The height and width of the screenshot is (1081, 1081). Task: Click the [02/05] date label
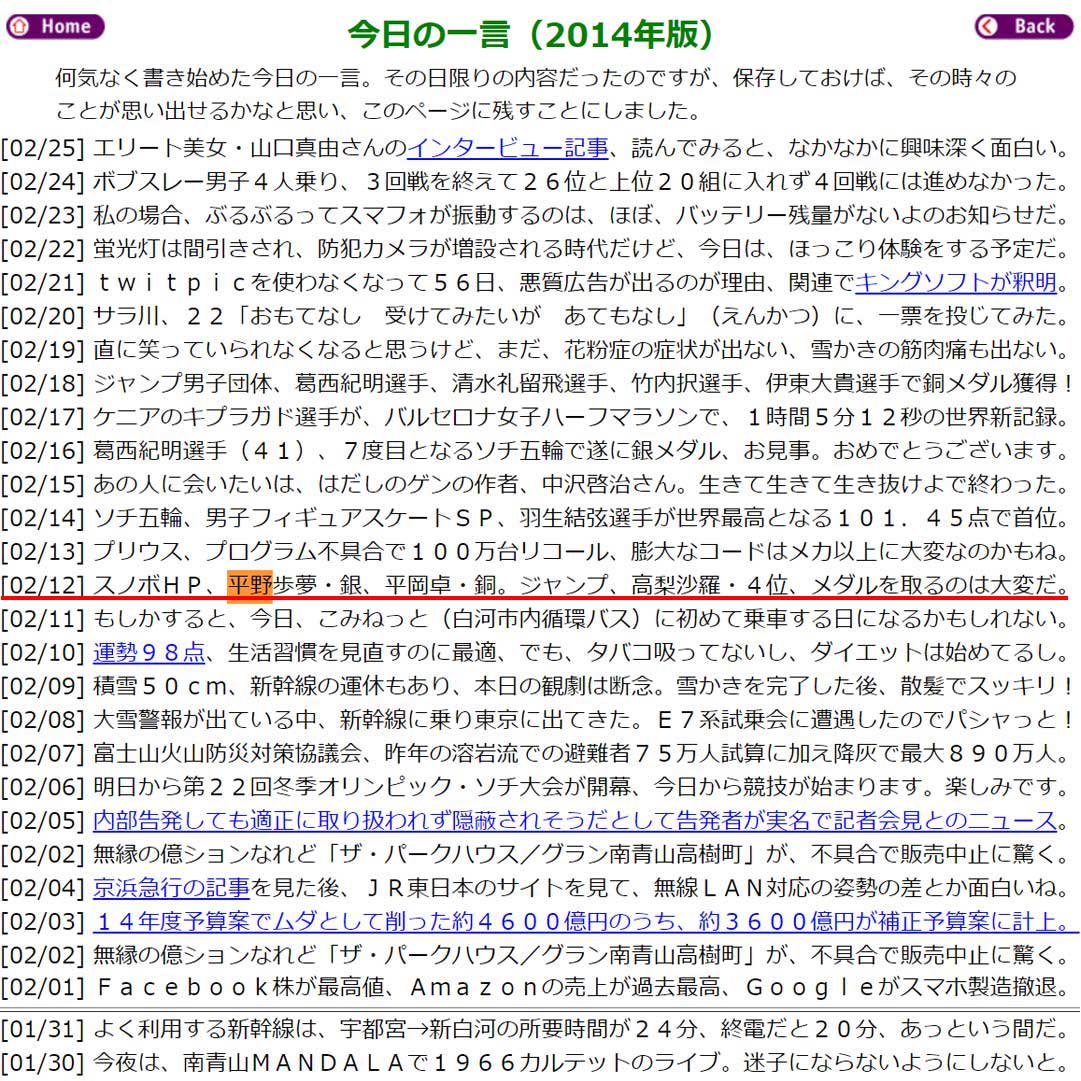pos(43,820)
